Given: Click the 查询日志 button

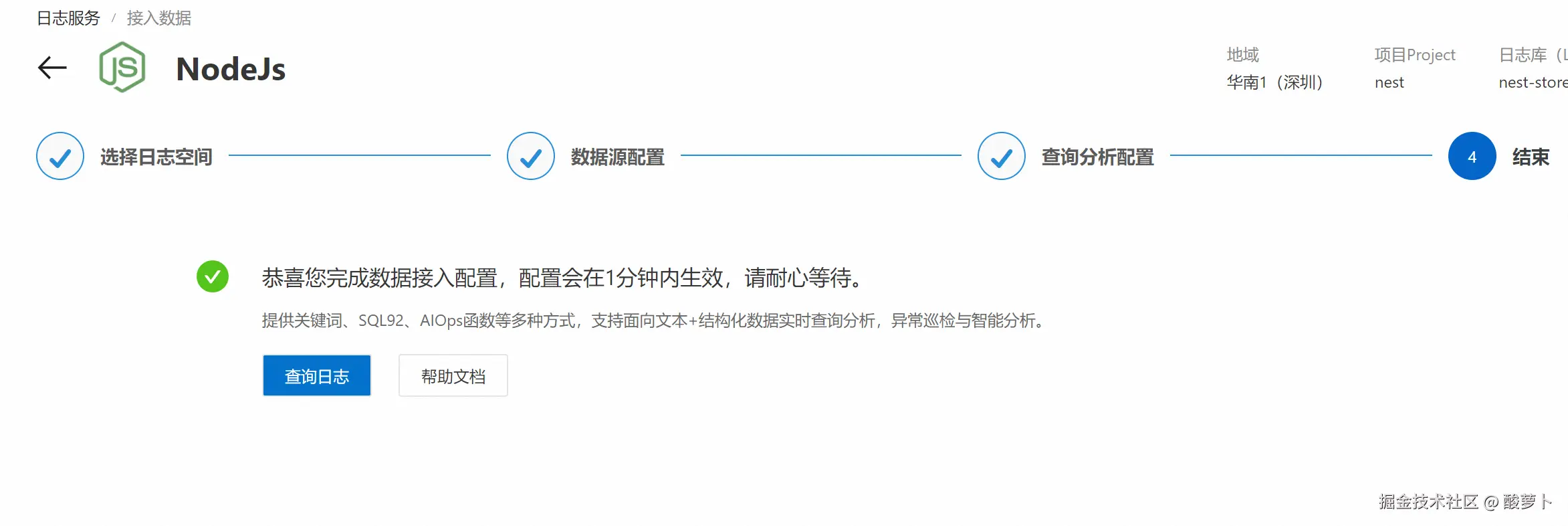Looking at the screenshot, I should pos(317,375).
